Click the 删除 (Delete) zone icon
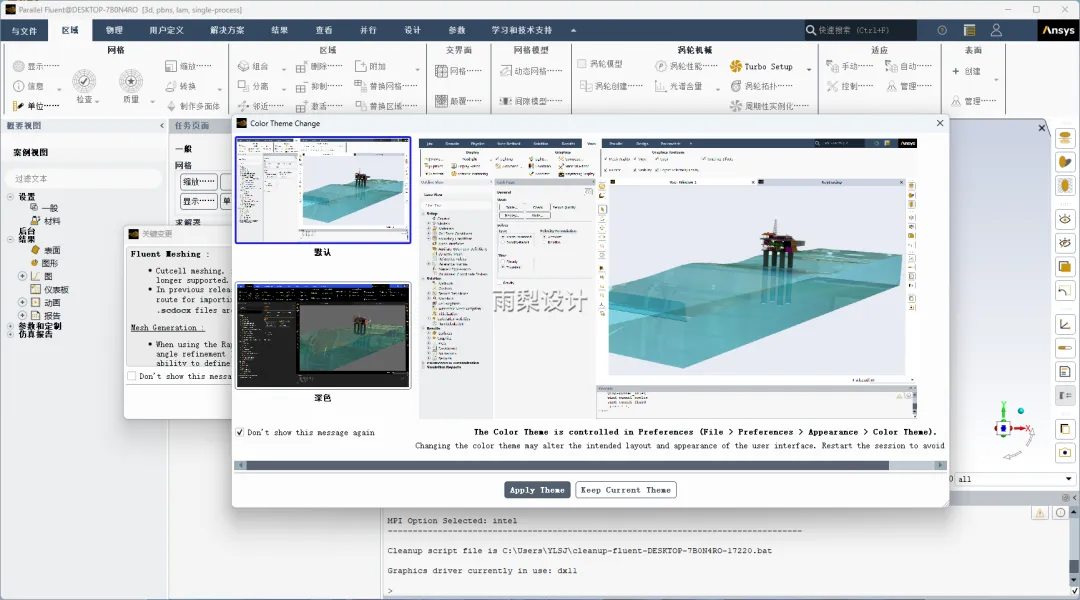 click(x=301, y=67)
